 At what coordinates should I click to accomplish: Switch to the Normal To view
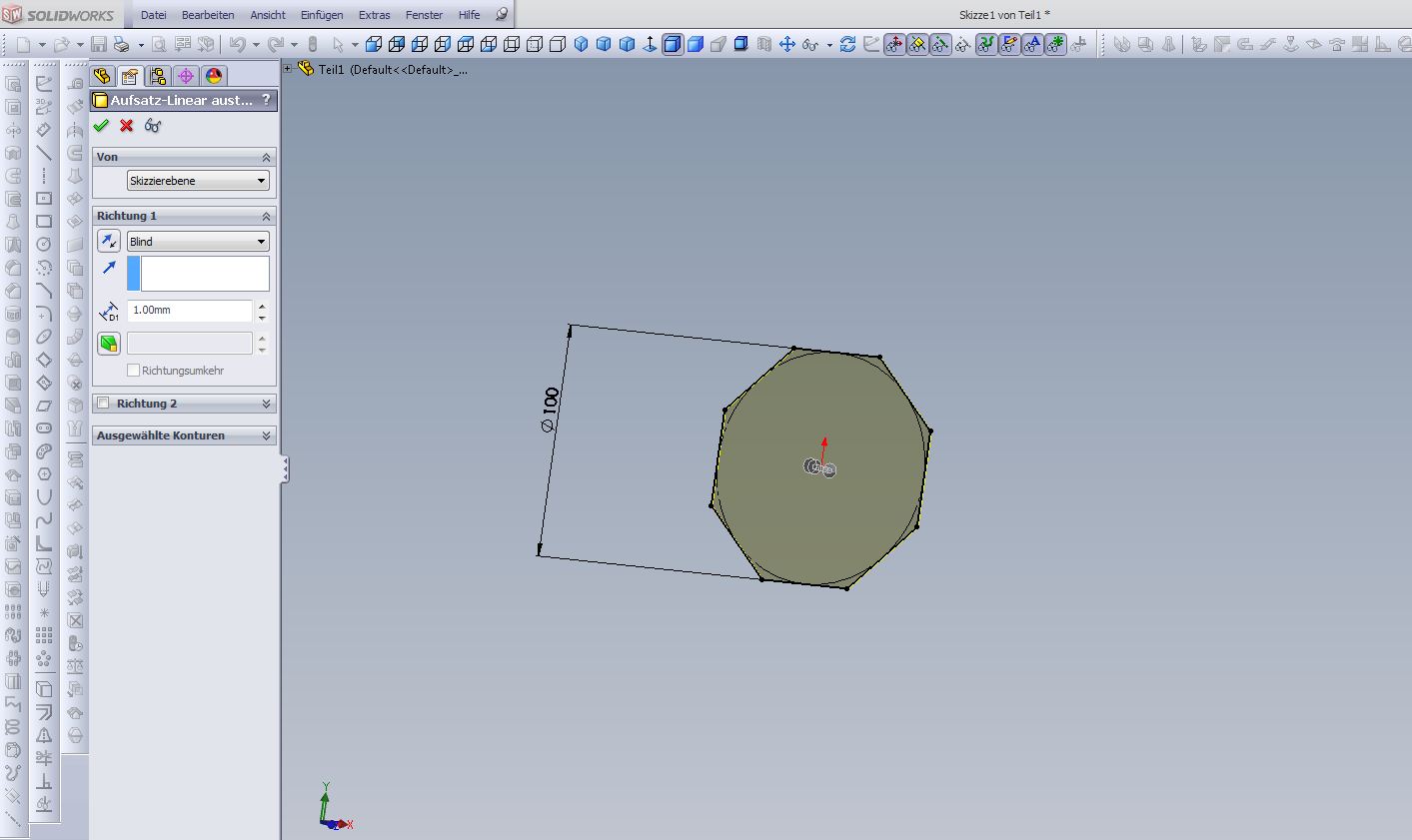[651, 44]
